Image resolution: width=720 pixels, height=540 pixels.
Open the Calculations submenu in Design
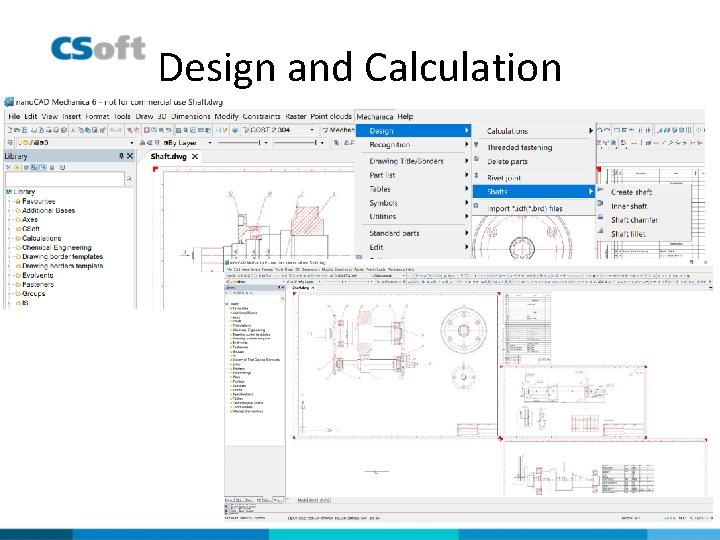tap(534, 131)
